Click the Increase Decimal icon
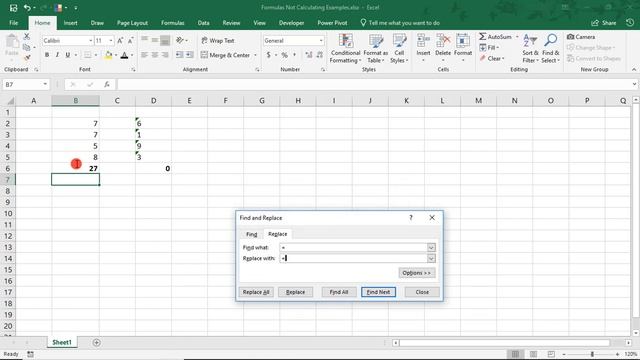This screenshot has height=360, width=640. pyautogui.click(x=309, y=55)
